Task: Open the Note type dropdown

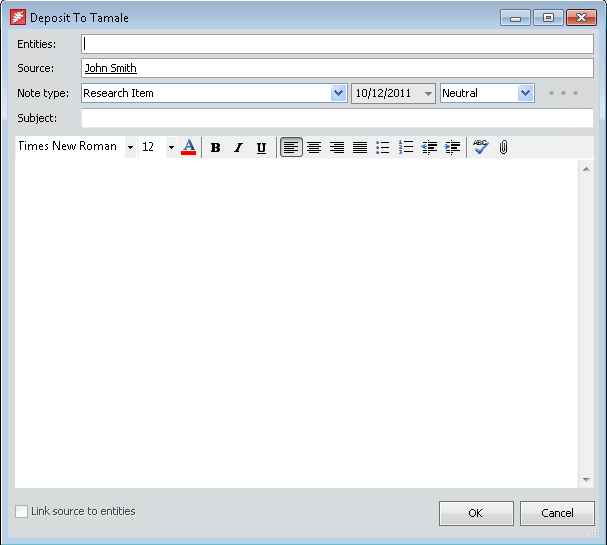Action: click(338, 93)
